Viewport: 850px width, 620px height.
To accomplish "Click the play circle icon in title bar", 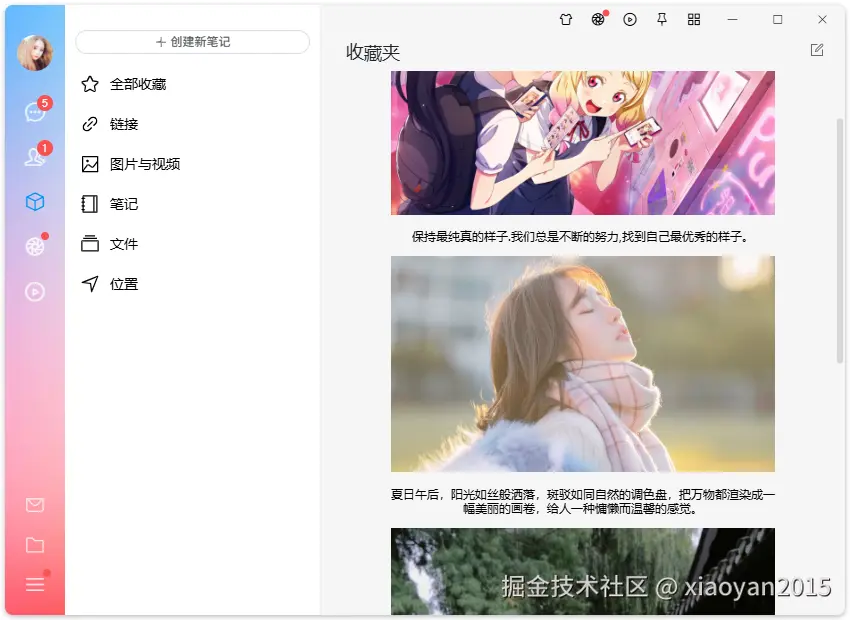I will pyautogui.click(x=630, y=20).
